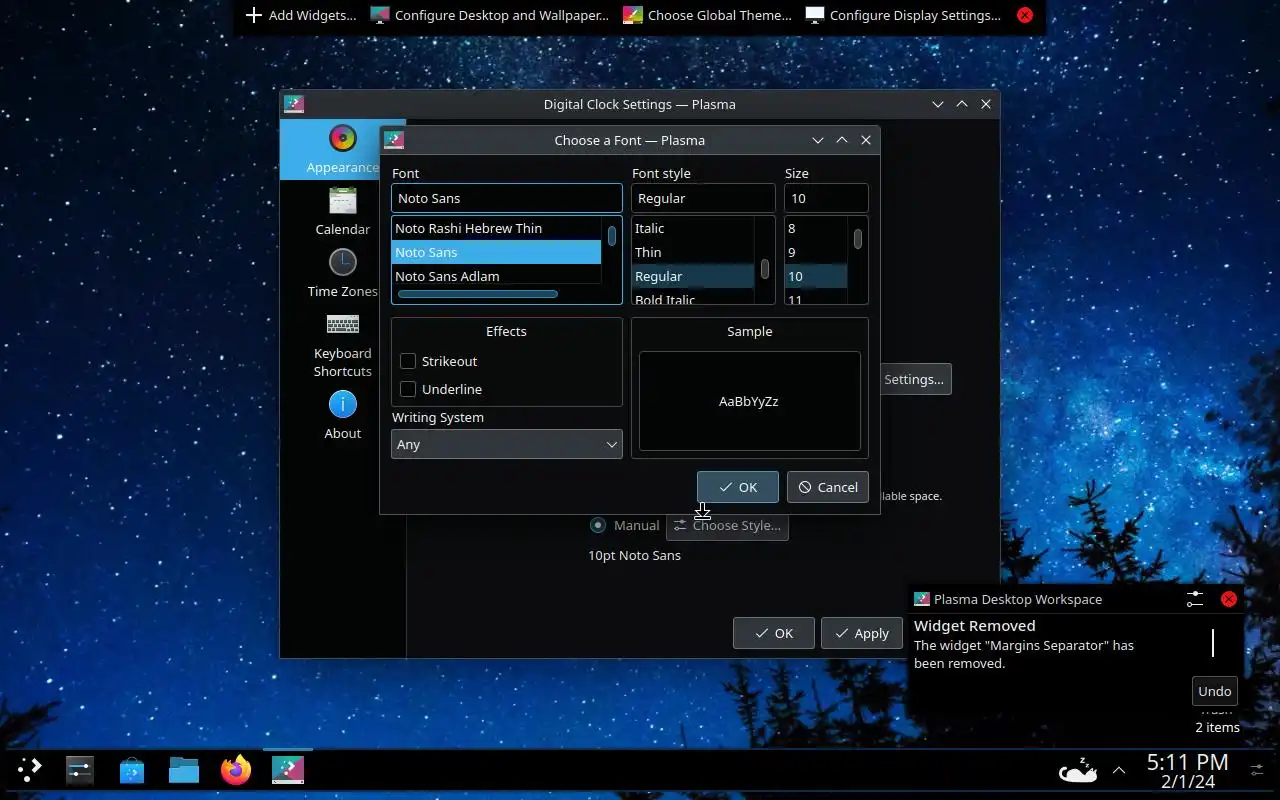Open Time Zones settings page

[x=342, y=273]
